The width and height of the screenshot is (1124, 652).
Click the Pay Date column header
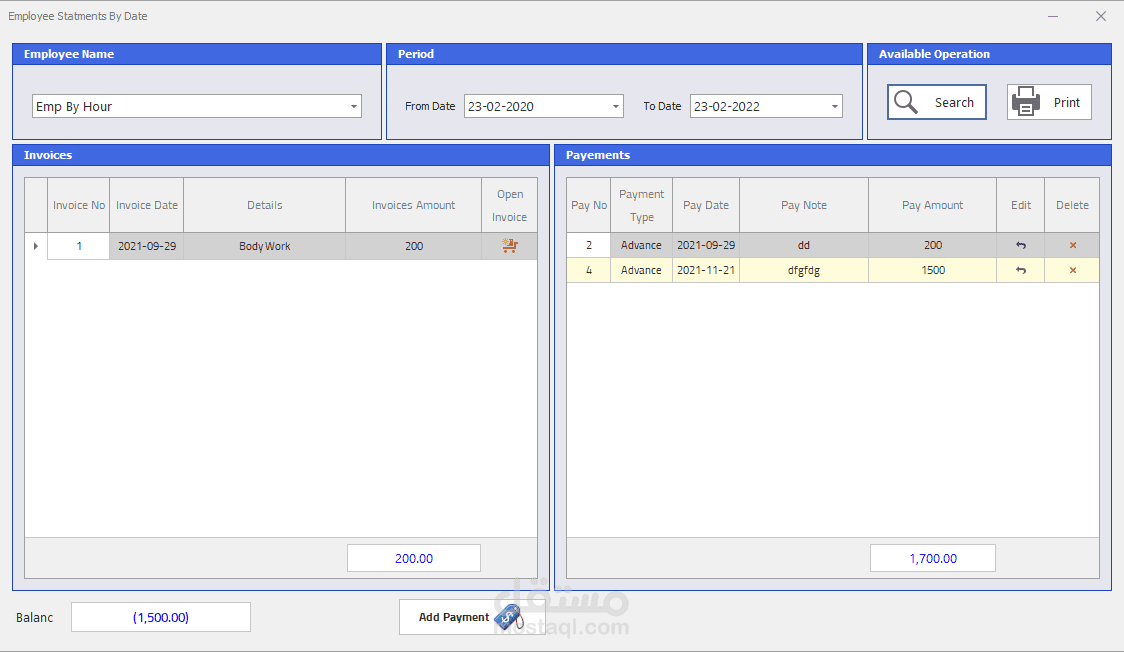[706, 205]
